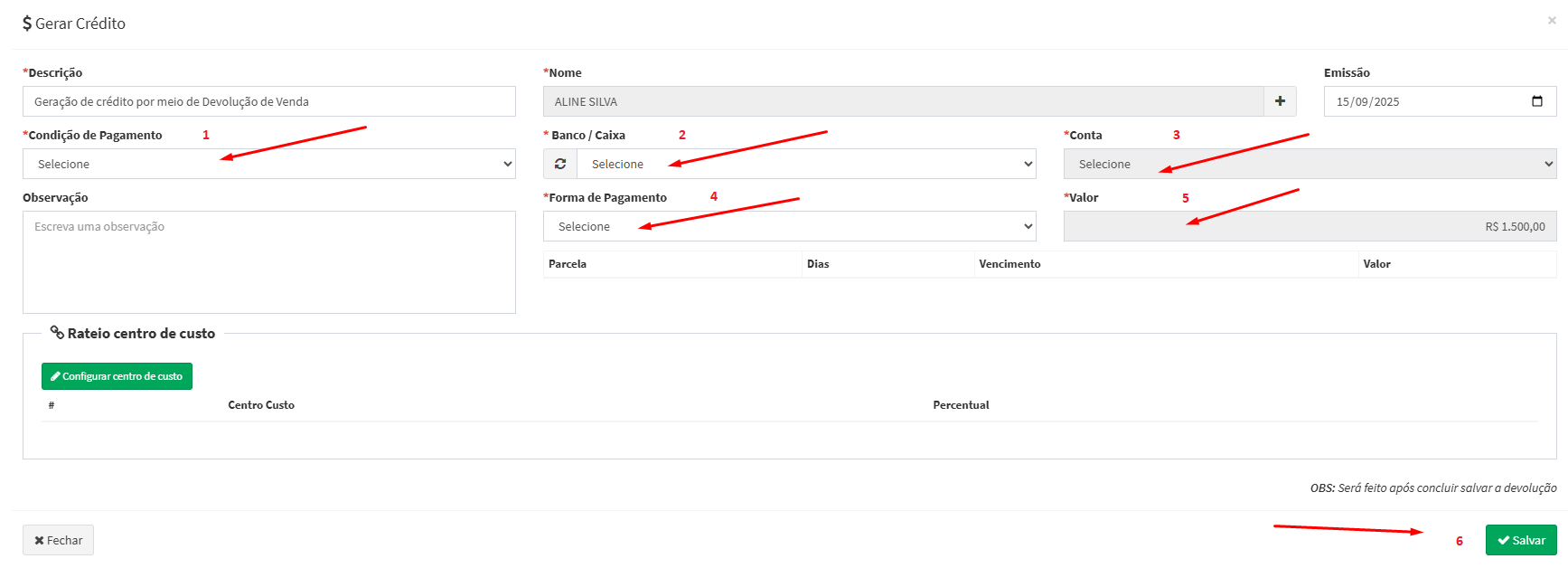Click the Vencimento column header
This screenshot has width=1568, height=568.
[x=1009, y=264]
